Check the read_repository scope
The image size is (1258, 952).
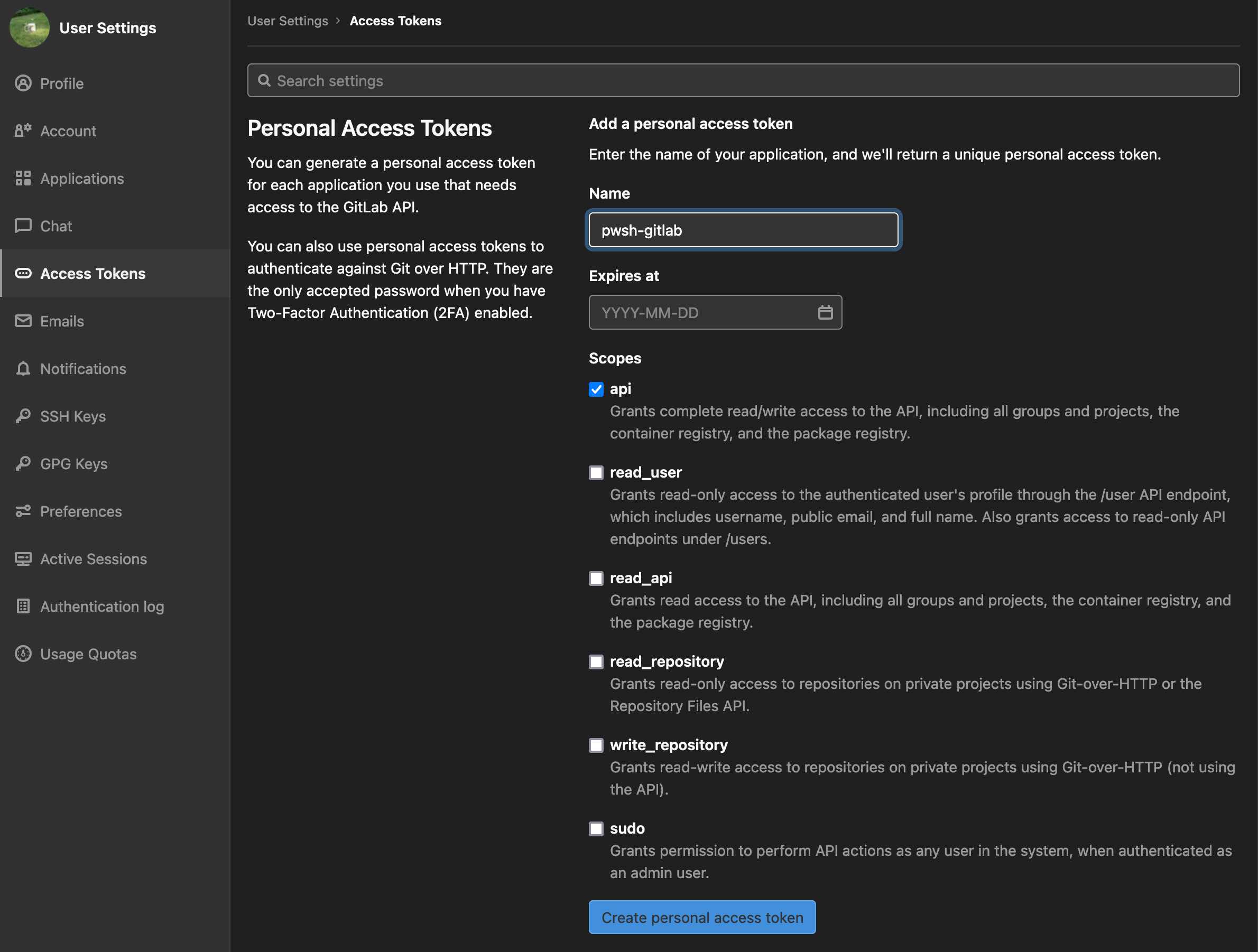(596, 661)
